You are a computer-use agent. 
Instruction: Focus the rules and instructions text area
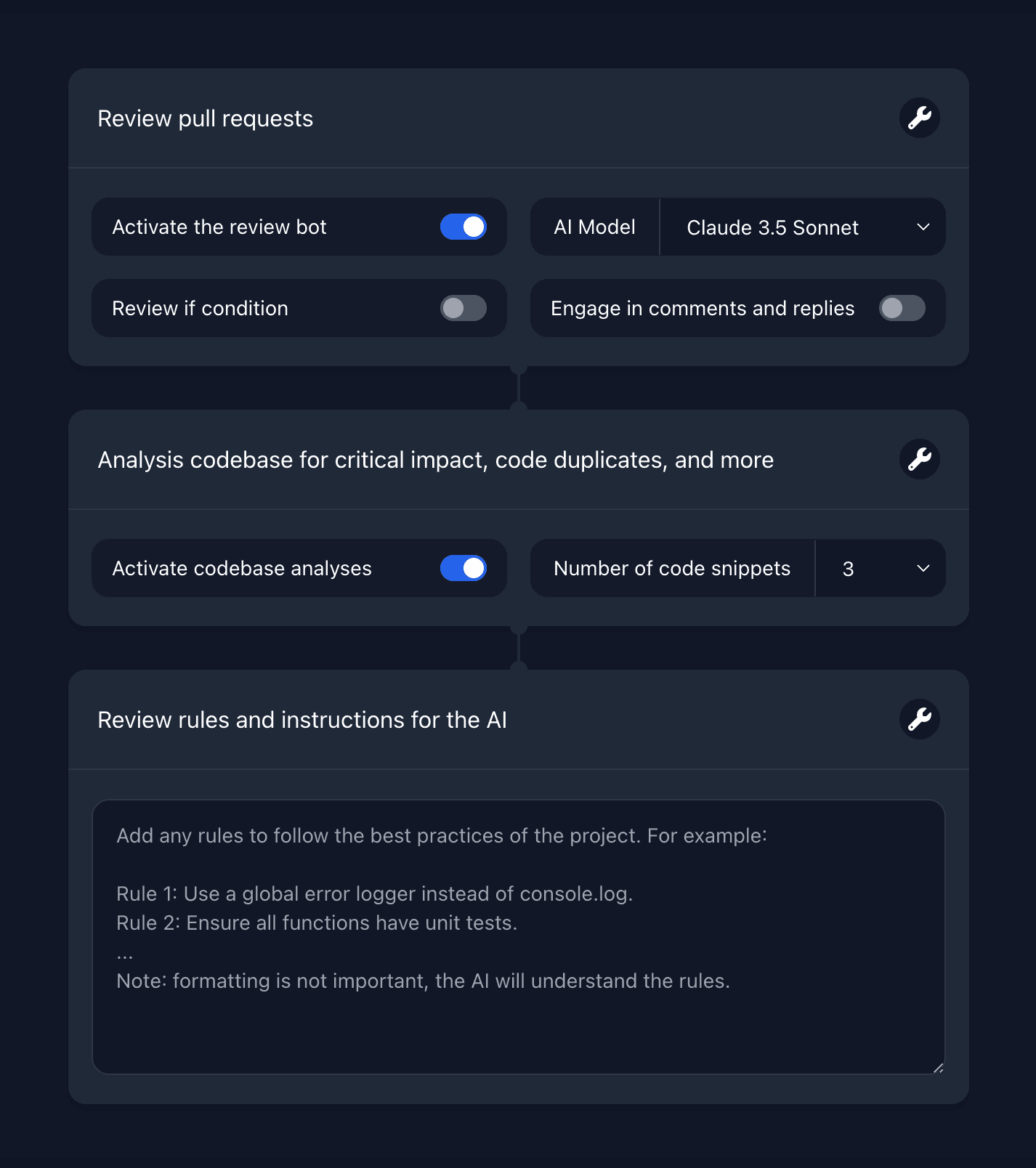pyautogui.click(x=519, y=937)
